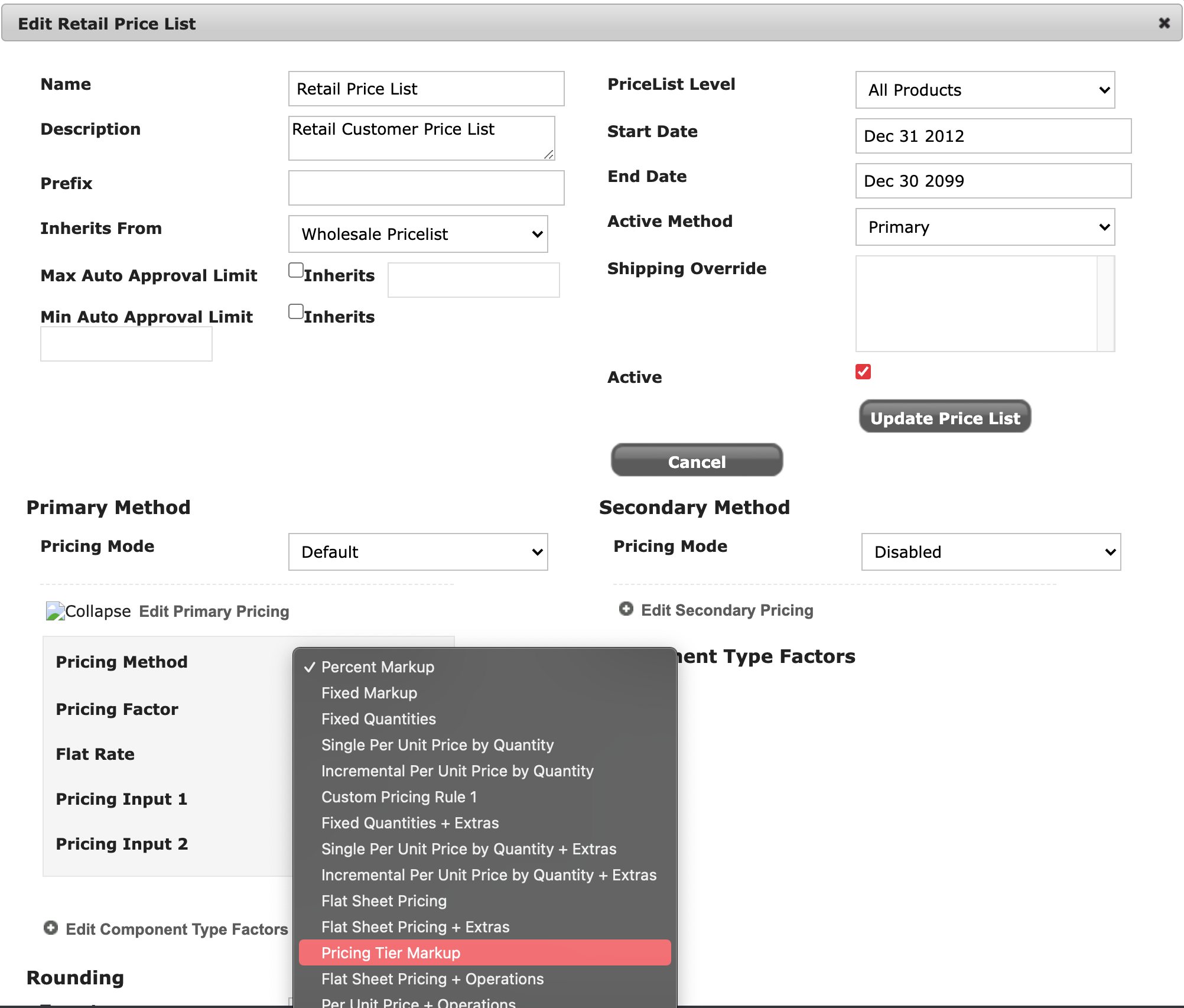Click the Shipping Override list scrollbar

coord(1105,304)
